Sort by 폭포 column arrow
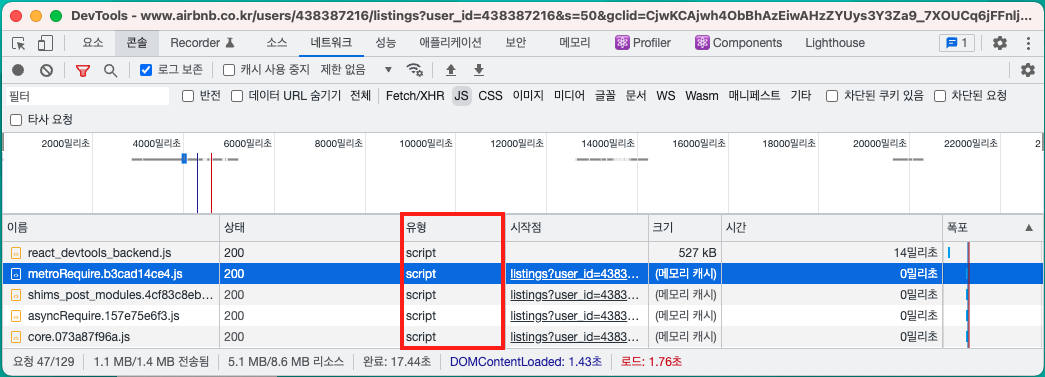 pyautogui.click(x=1029, y=228)
